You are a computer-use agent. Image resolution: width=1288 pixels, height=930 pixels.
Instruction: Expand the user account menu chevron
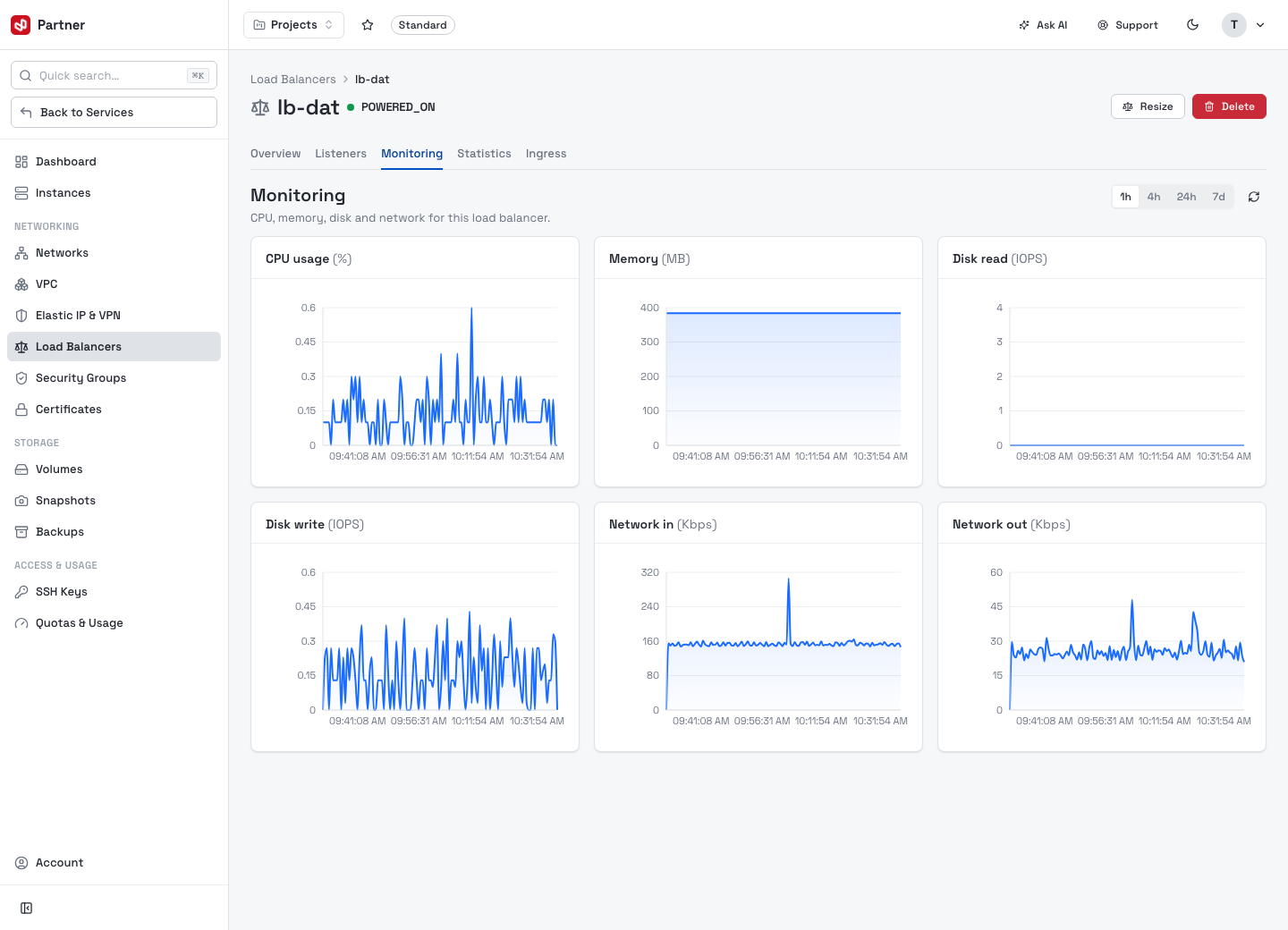(x=1260, y=25)
